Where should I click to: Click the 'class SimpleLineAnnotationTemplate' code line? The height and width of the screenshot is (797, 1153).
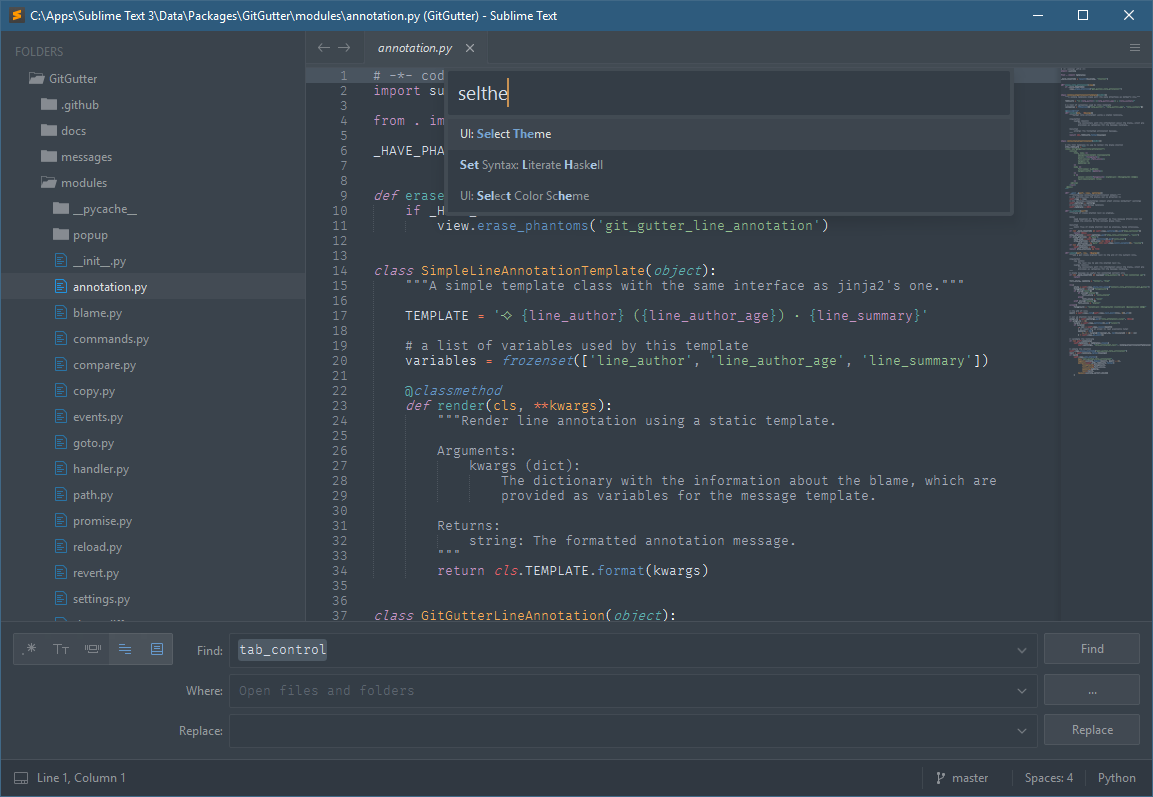tap(545, 271)
